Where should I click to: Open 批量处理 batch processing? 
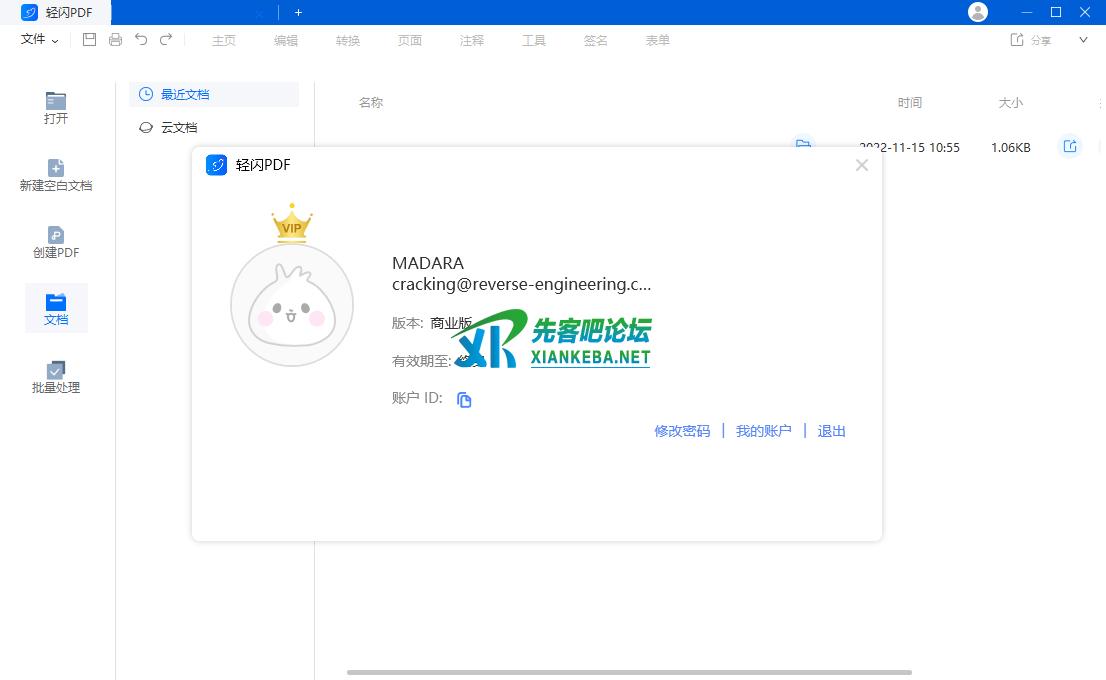click(x=56, y=377)
